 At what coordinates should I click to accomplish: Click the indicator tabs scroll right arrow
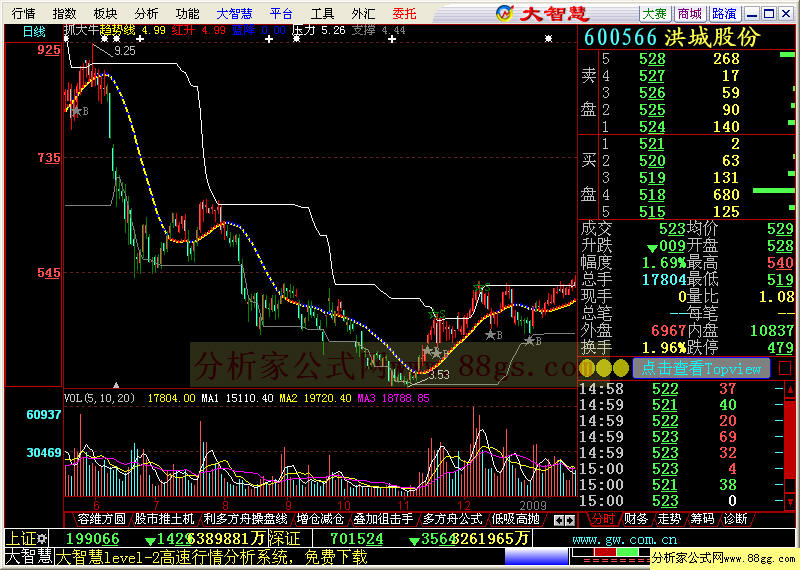point(570,521)
